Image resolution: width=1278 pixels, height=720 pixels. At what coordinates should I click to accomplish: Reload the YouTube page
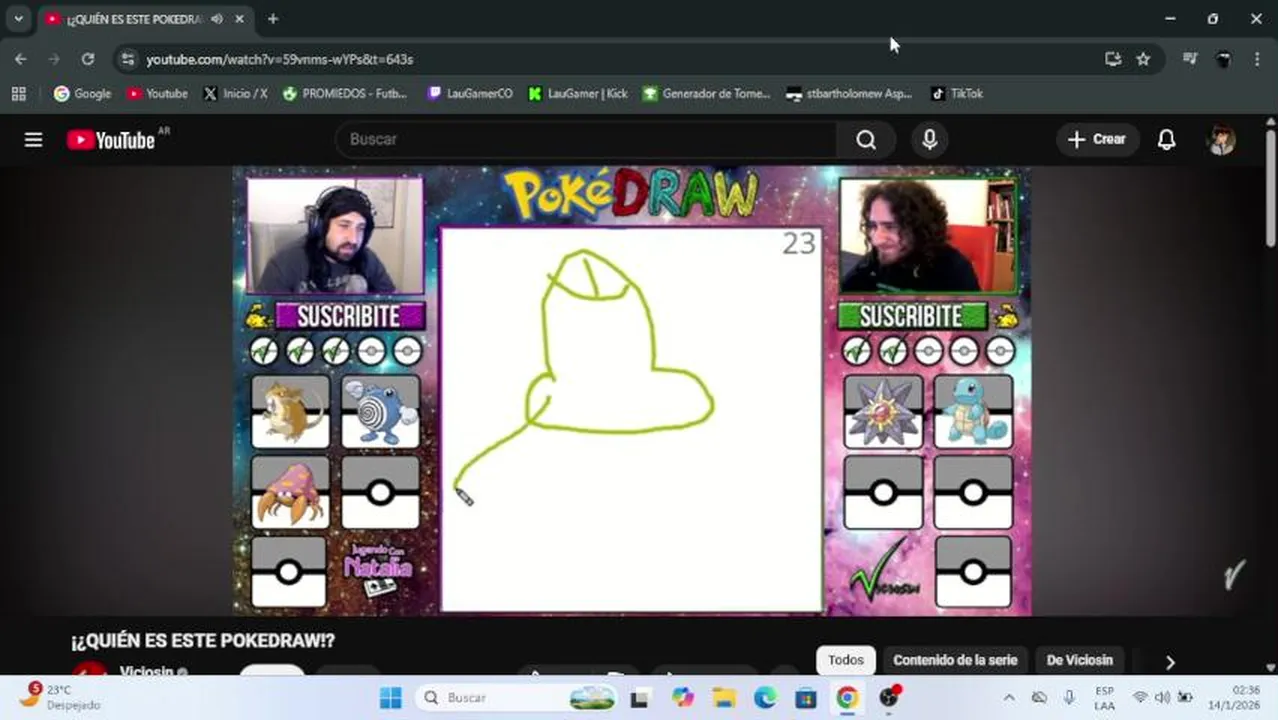(88, 59)
